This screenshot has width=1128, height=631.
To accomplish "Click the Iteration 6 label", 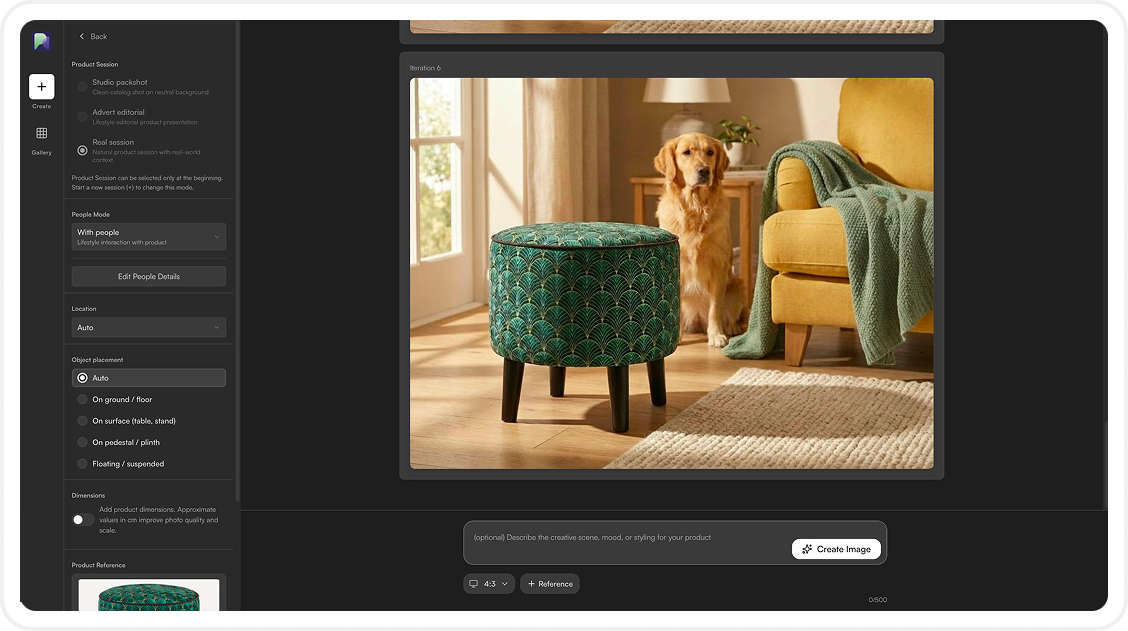I will point(425,68).
